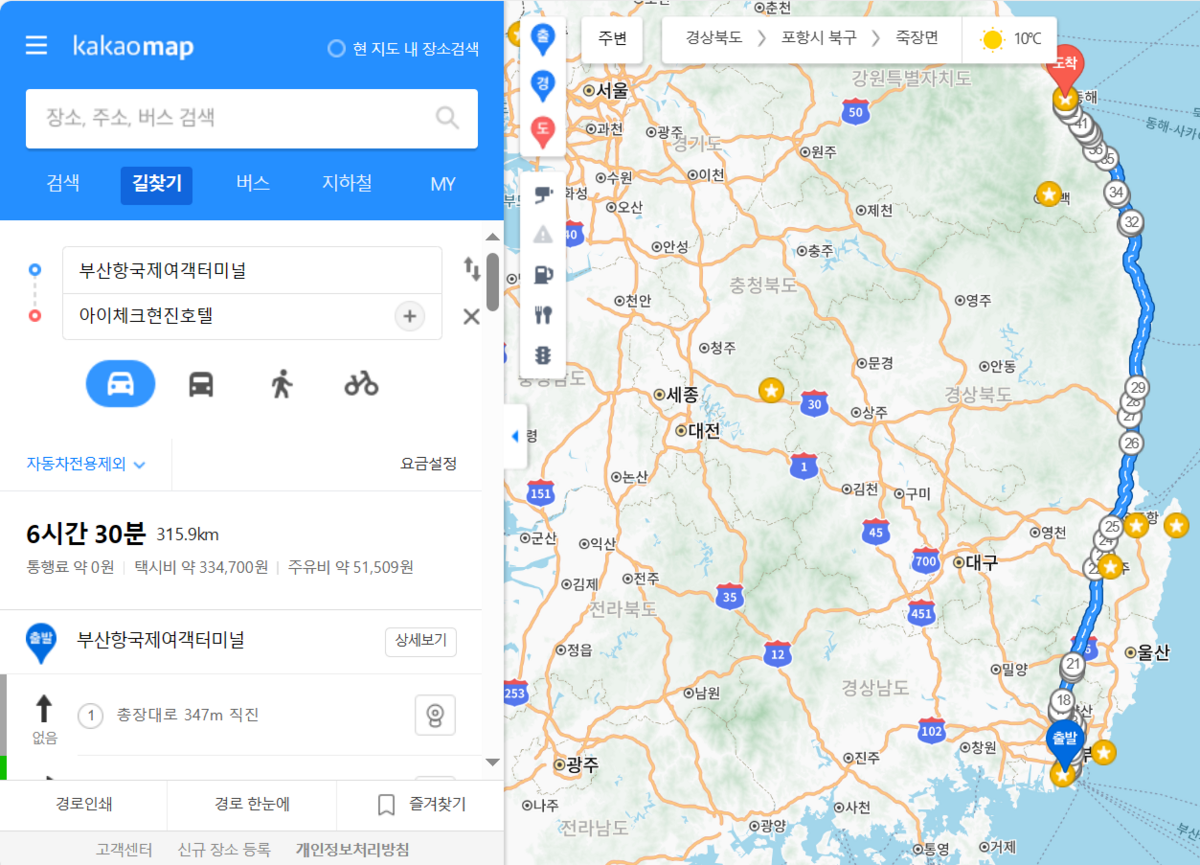Enable '현 지도 내 장소검색' radio option
The height and width of the screenshot is (865, 1200).
point(337,49)
